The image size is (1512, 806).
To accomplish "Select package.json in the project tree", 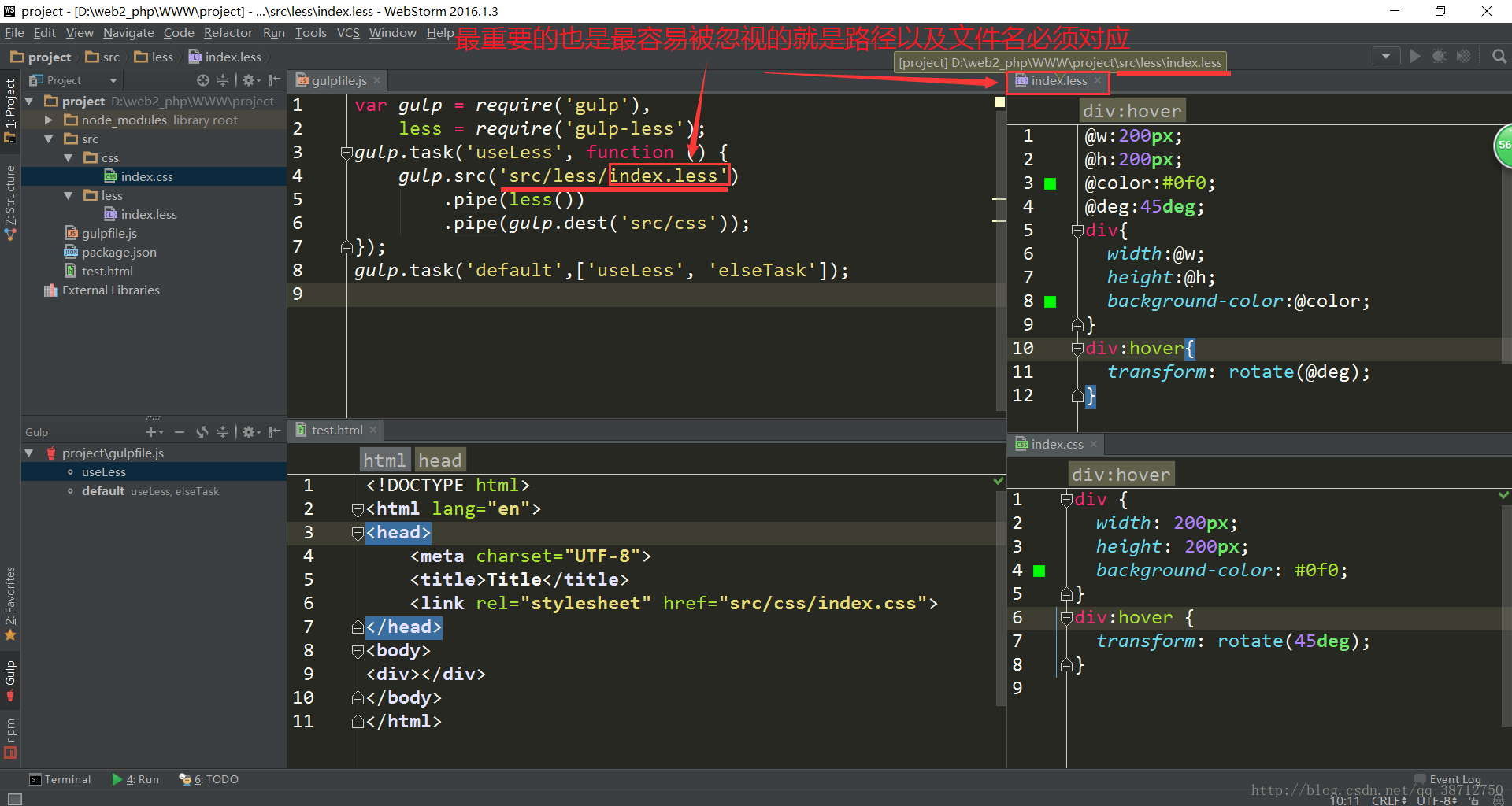I will pos(119,252).
